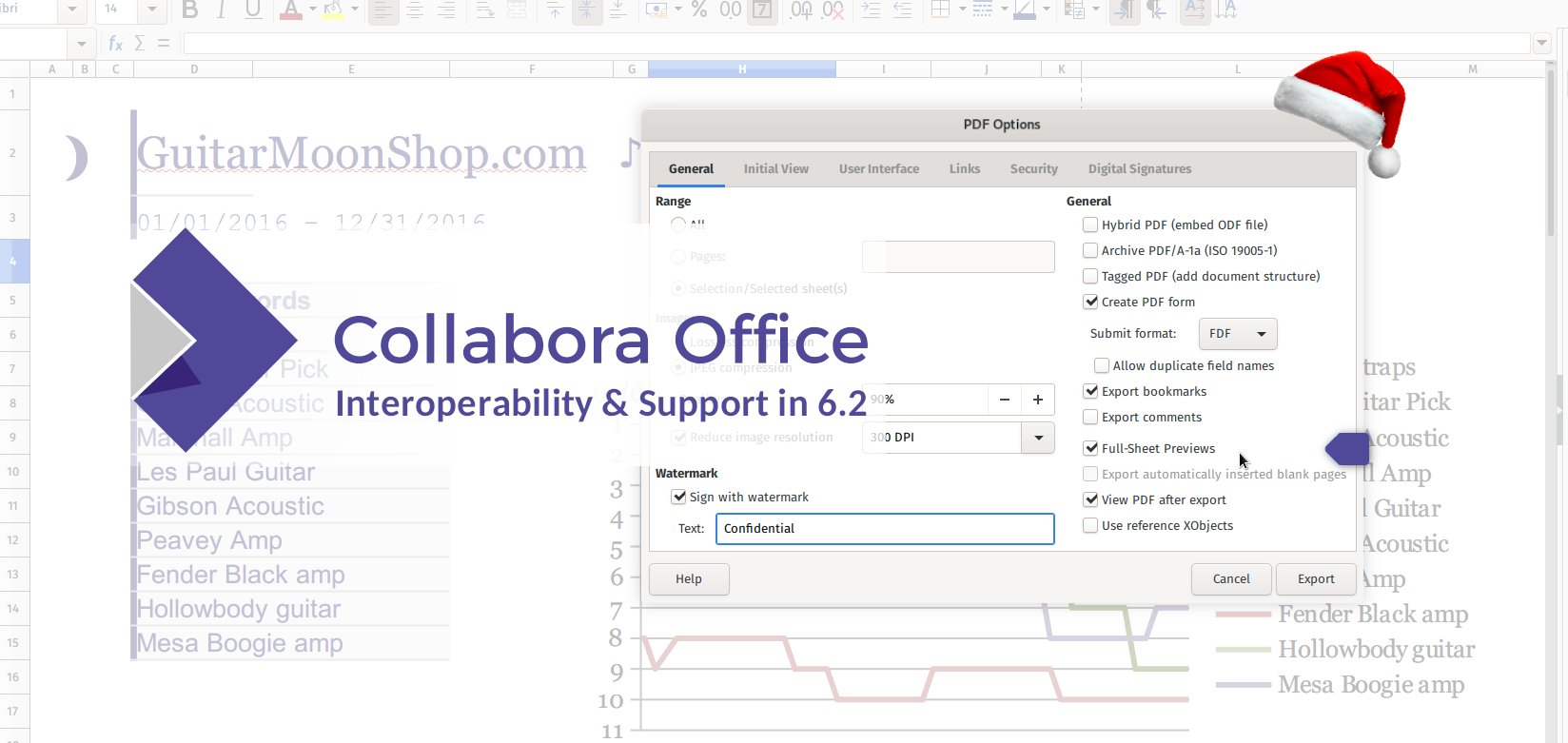
Task: Uncheck Export bookmarks
Action: [1090, 391]
